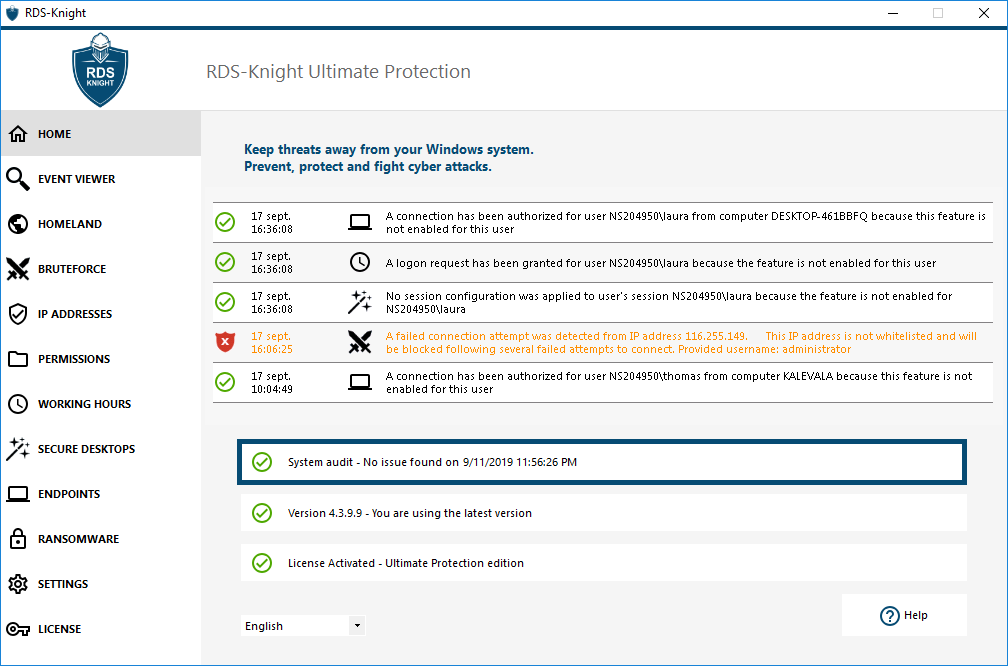Screen dimensions: 1008x666
Task: Click the RDS-Knight Ultimate Protection heading
Action: click(338, 71)
